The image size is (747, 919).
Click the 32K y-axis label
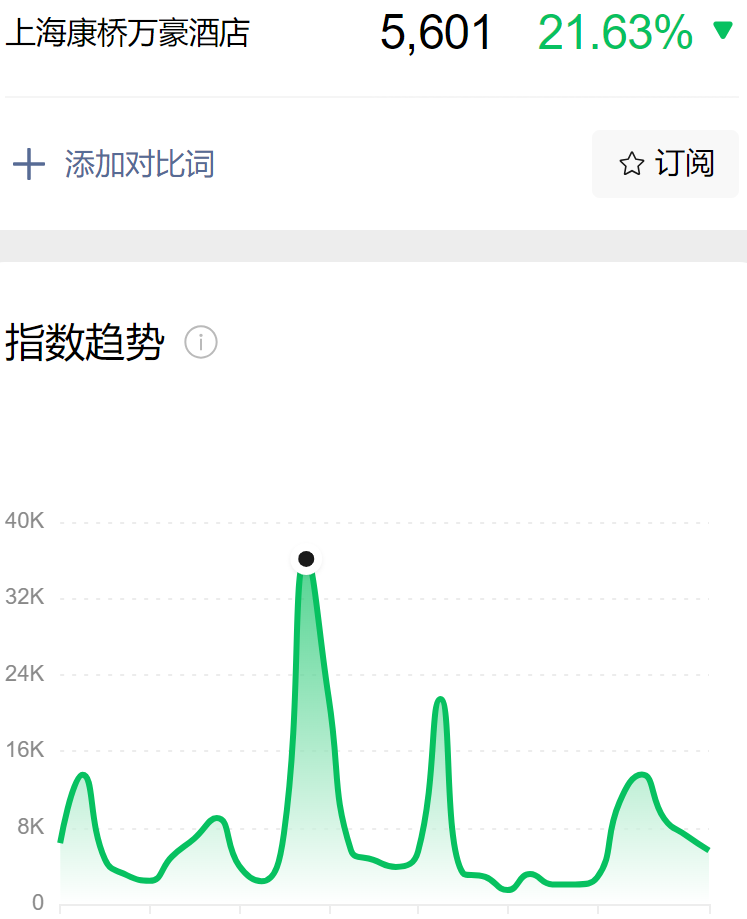pos(25,597)
